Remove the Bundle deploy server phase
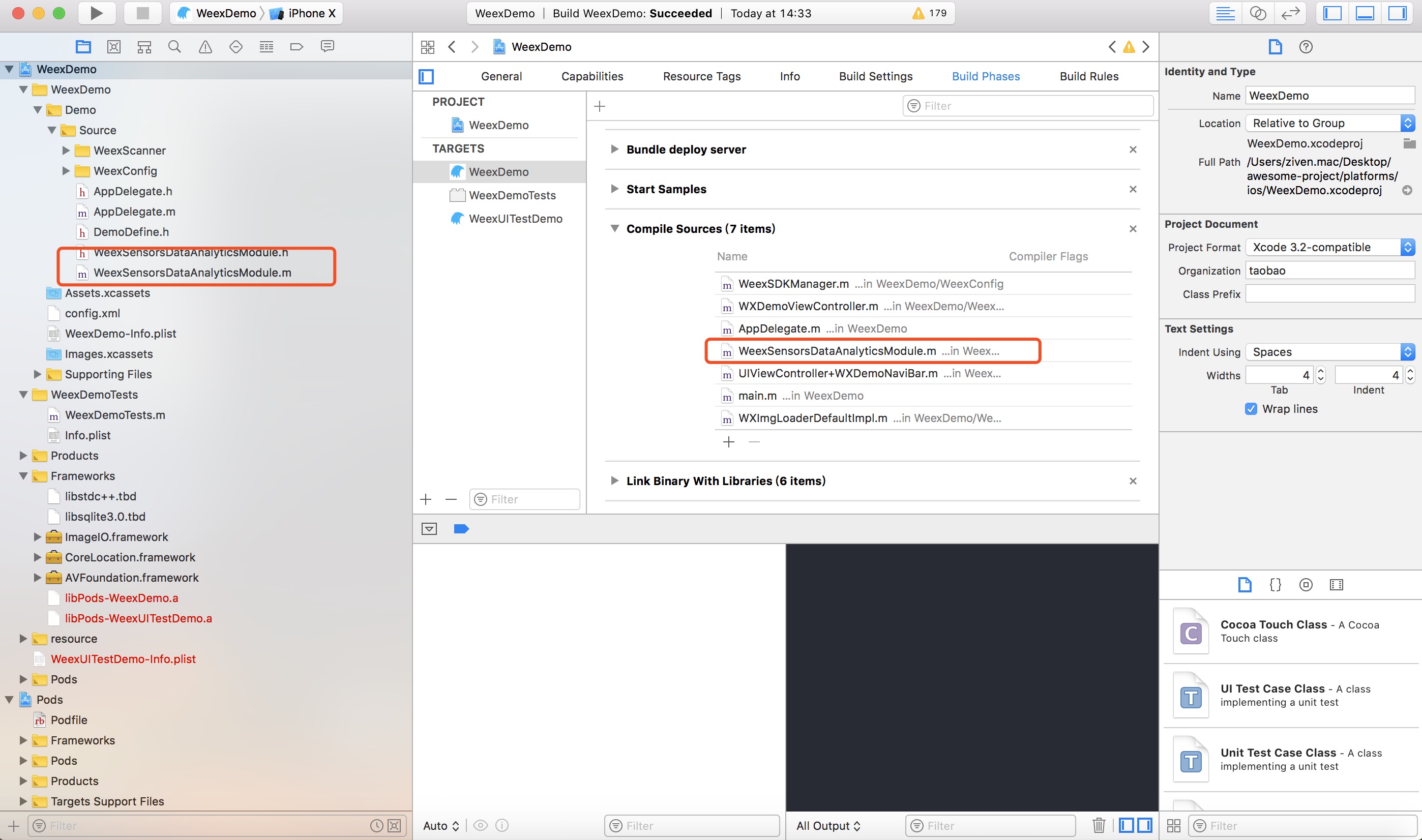 [1133, 149]
